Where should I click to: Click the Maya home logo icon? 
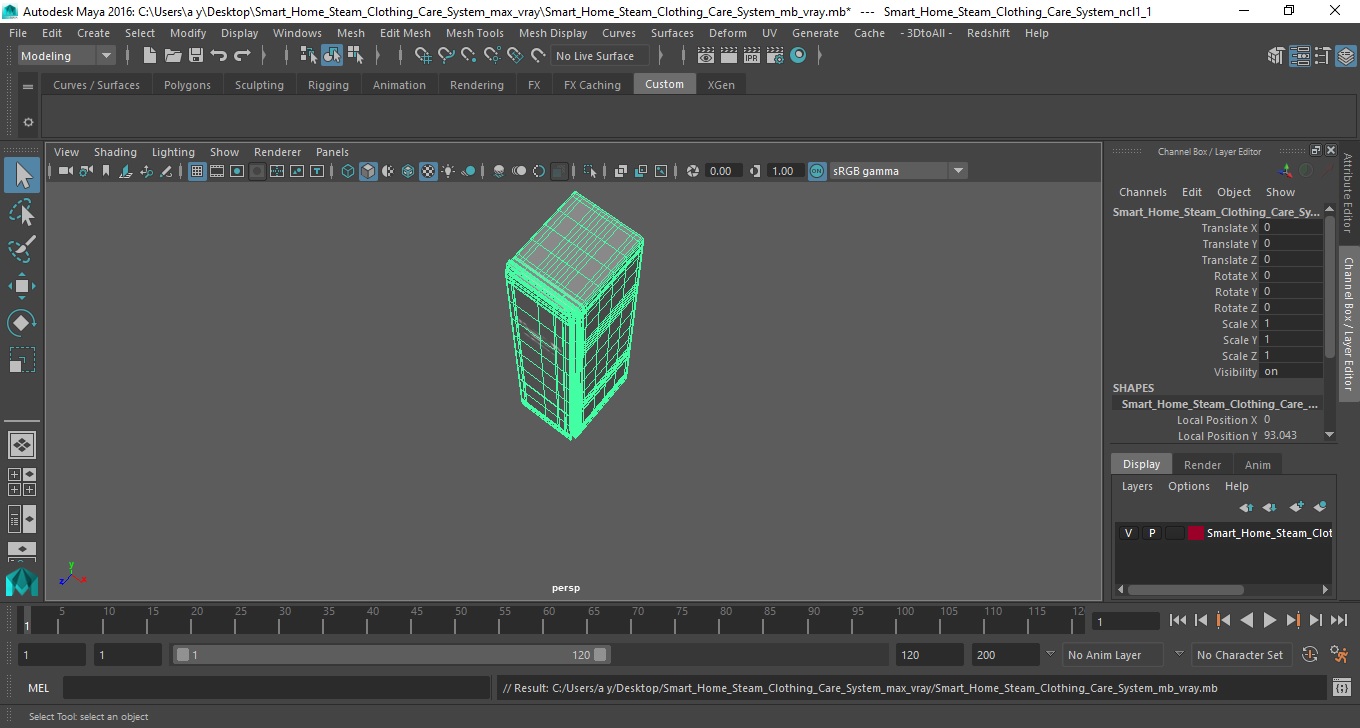22,582
